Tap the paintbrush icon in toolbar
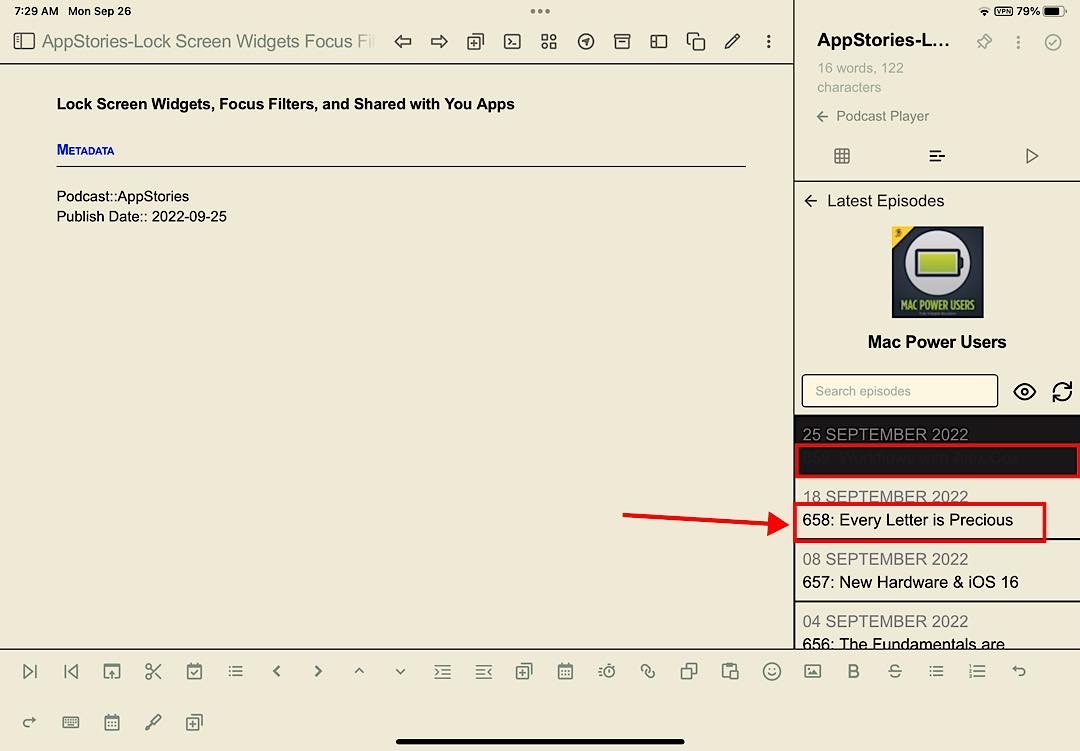 pos(153,722)
